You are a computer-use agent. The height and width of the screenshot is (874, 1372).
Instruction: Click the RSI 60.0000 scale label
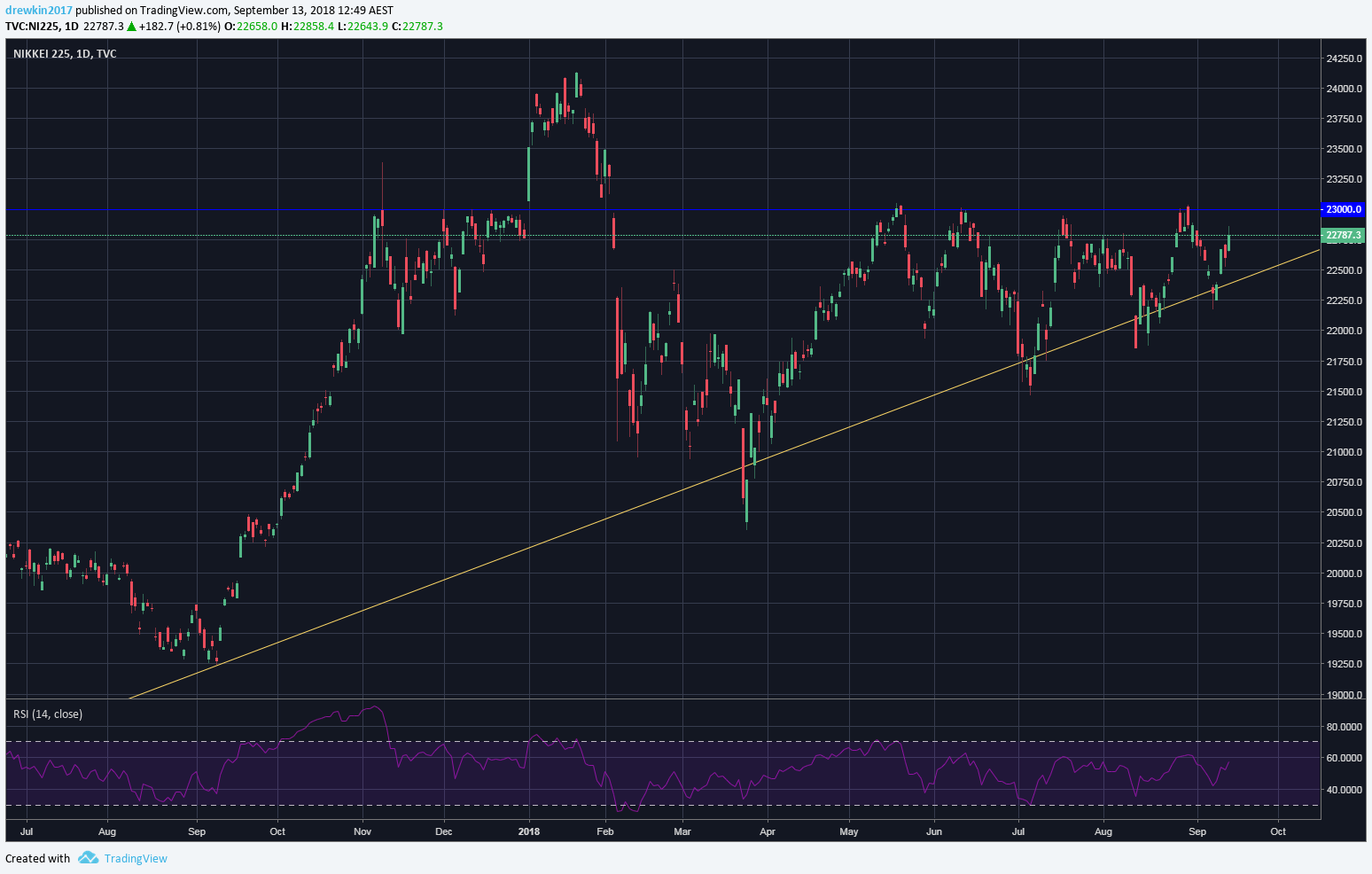[x=1345, y=758]
